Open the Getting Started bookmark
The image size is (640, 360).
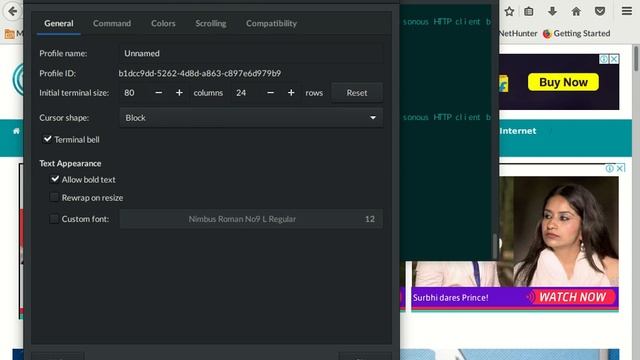[576, 33]
